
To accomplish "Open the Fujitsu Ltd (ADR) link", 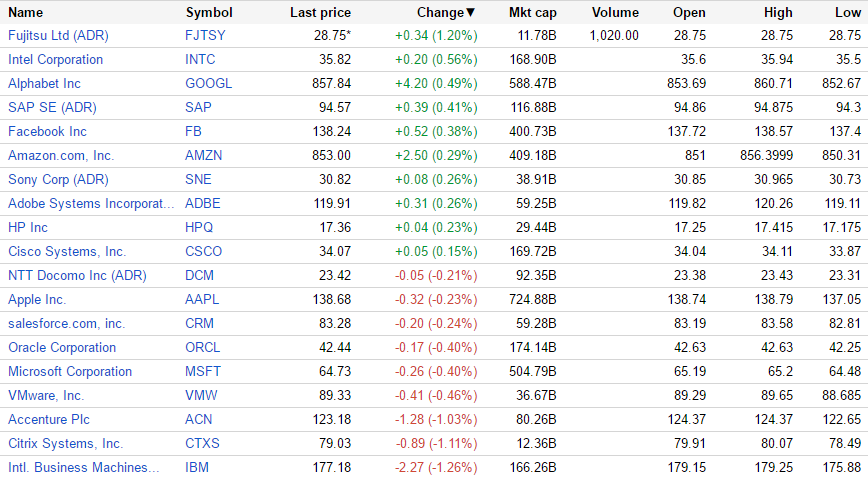I will coord(58,35).
